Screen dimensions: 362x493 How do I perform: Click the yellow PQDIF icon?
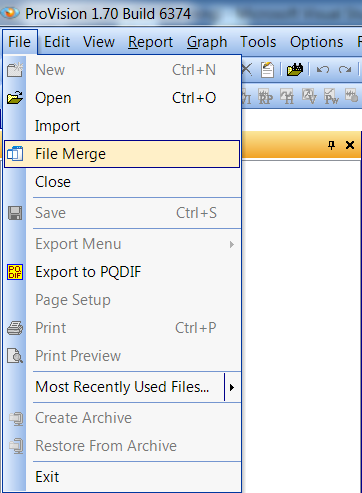(x=15, y=272)
